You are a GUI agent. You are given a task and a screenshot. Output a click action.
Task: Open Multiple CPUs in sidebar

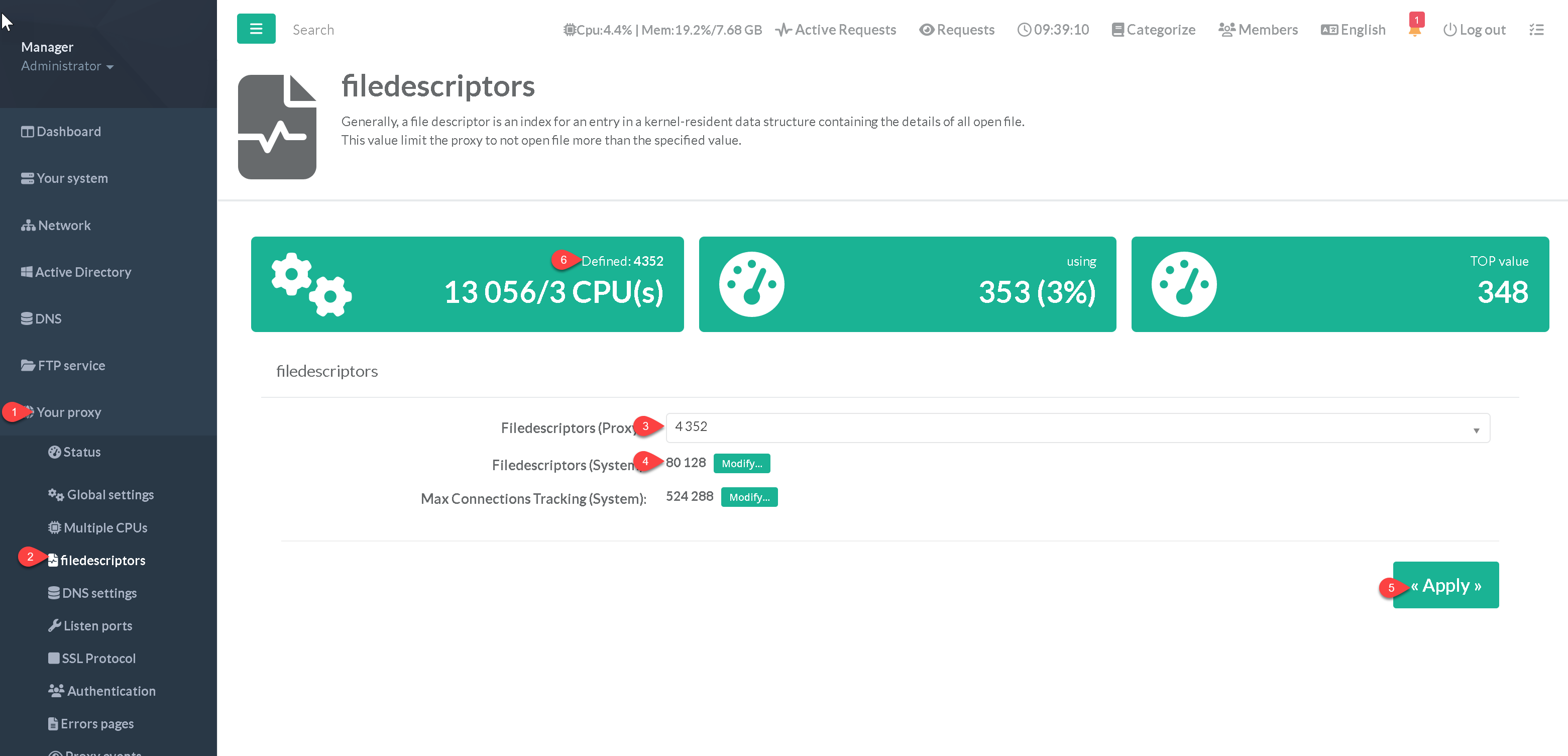point(104,528)
